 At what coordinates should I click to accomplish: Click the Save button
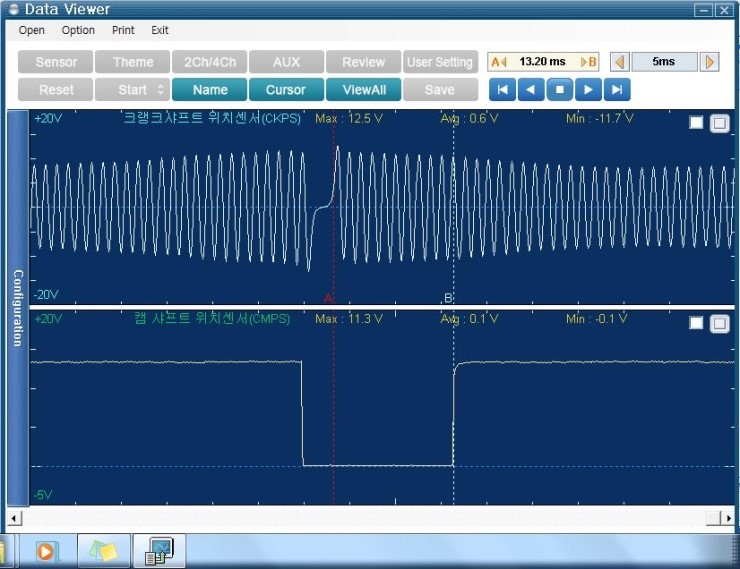(440, 90)
